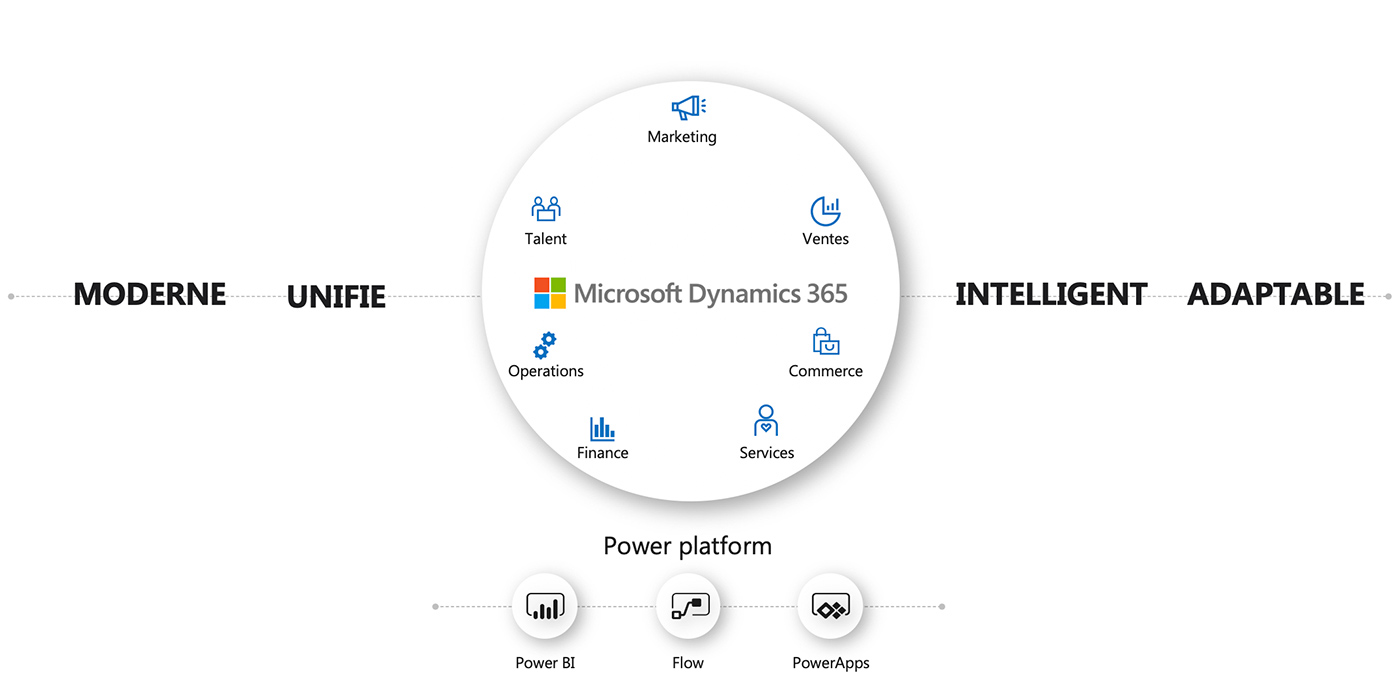Viewport: 1400px width, 695px height.
Task: Select the Talent people icon
Action: pos(546,209)
